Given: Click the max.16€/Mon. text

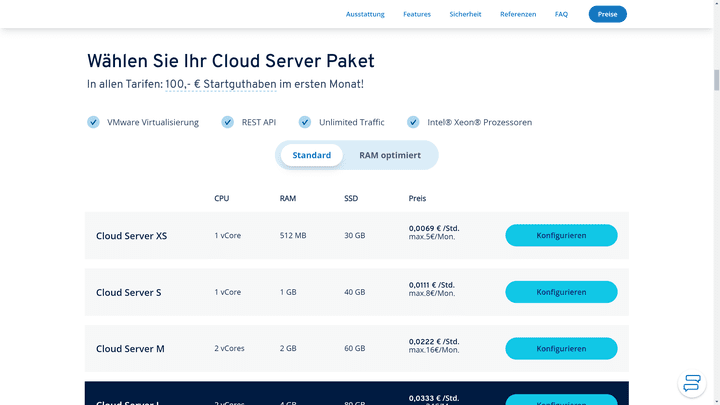Looking at the screenshot, I should [x=434, y=350].
